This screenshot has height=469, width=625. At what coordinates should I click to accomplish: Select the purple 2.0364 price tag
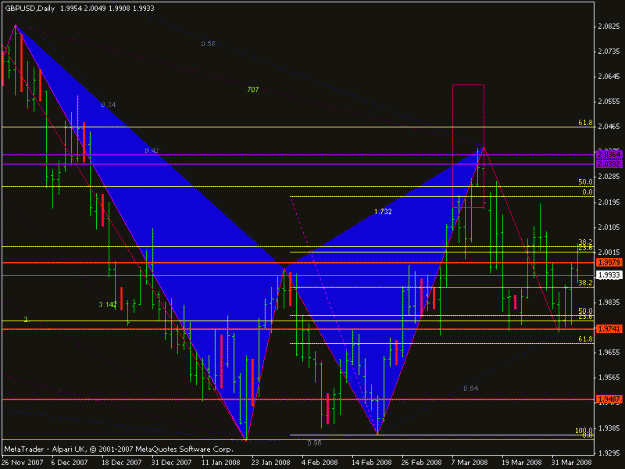pyautogui.click(x=609, y=154)
